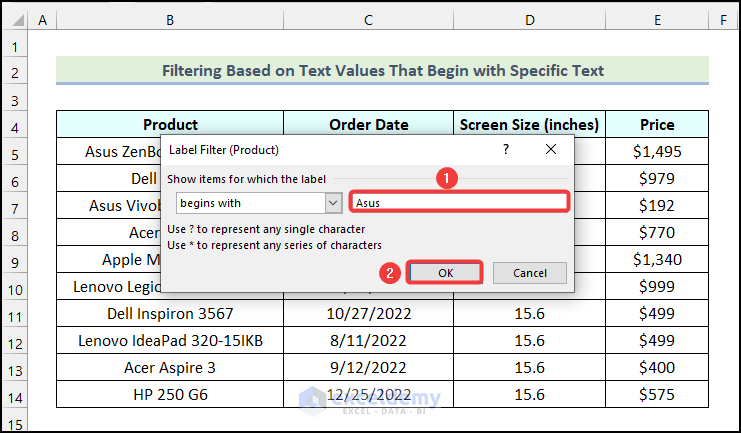Close the Label Filter dialog
The image size is (741, 433).
(x=551, y=149)
